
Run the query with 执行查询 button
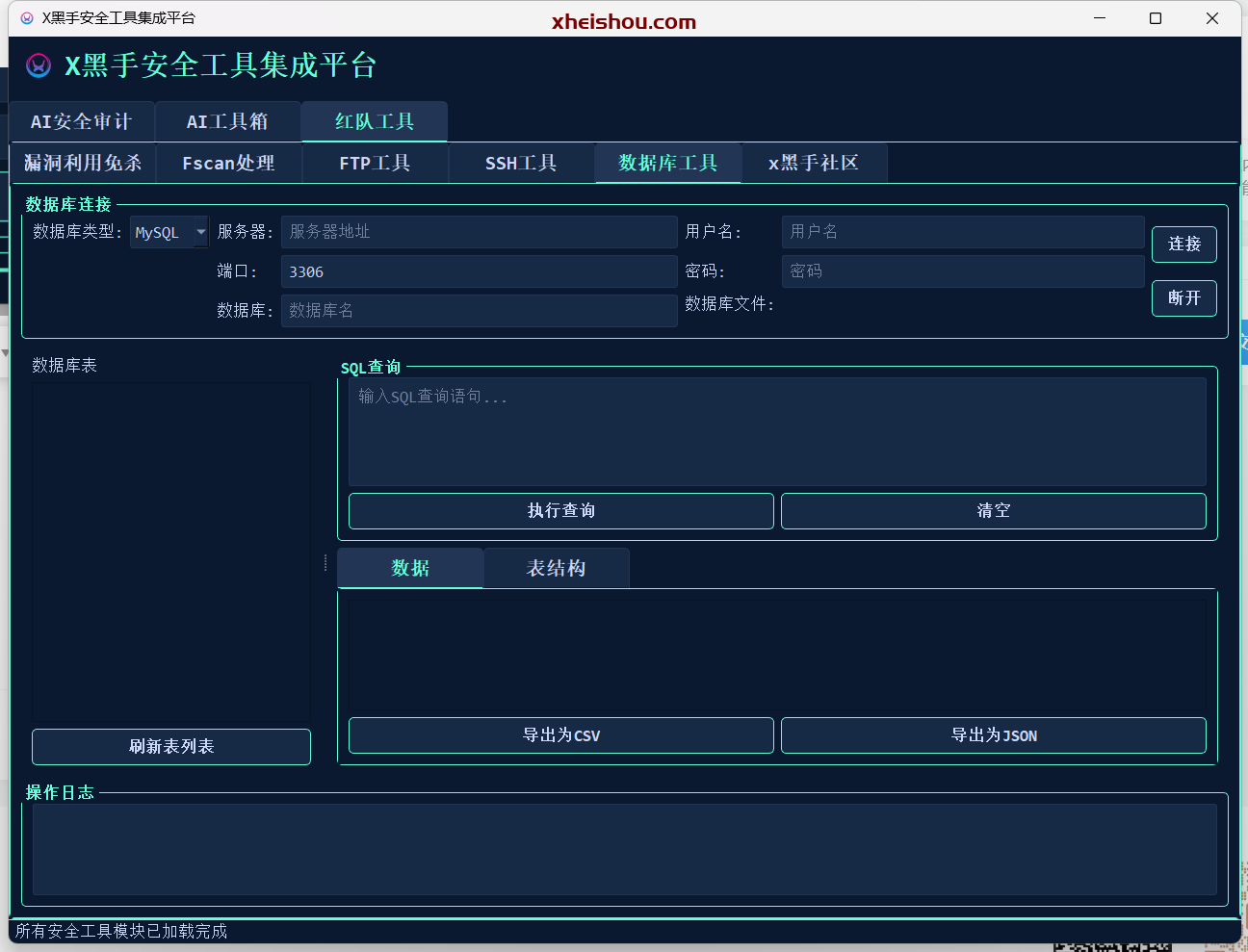pos(560,511)
